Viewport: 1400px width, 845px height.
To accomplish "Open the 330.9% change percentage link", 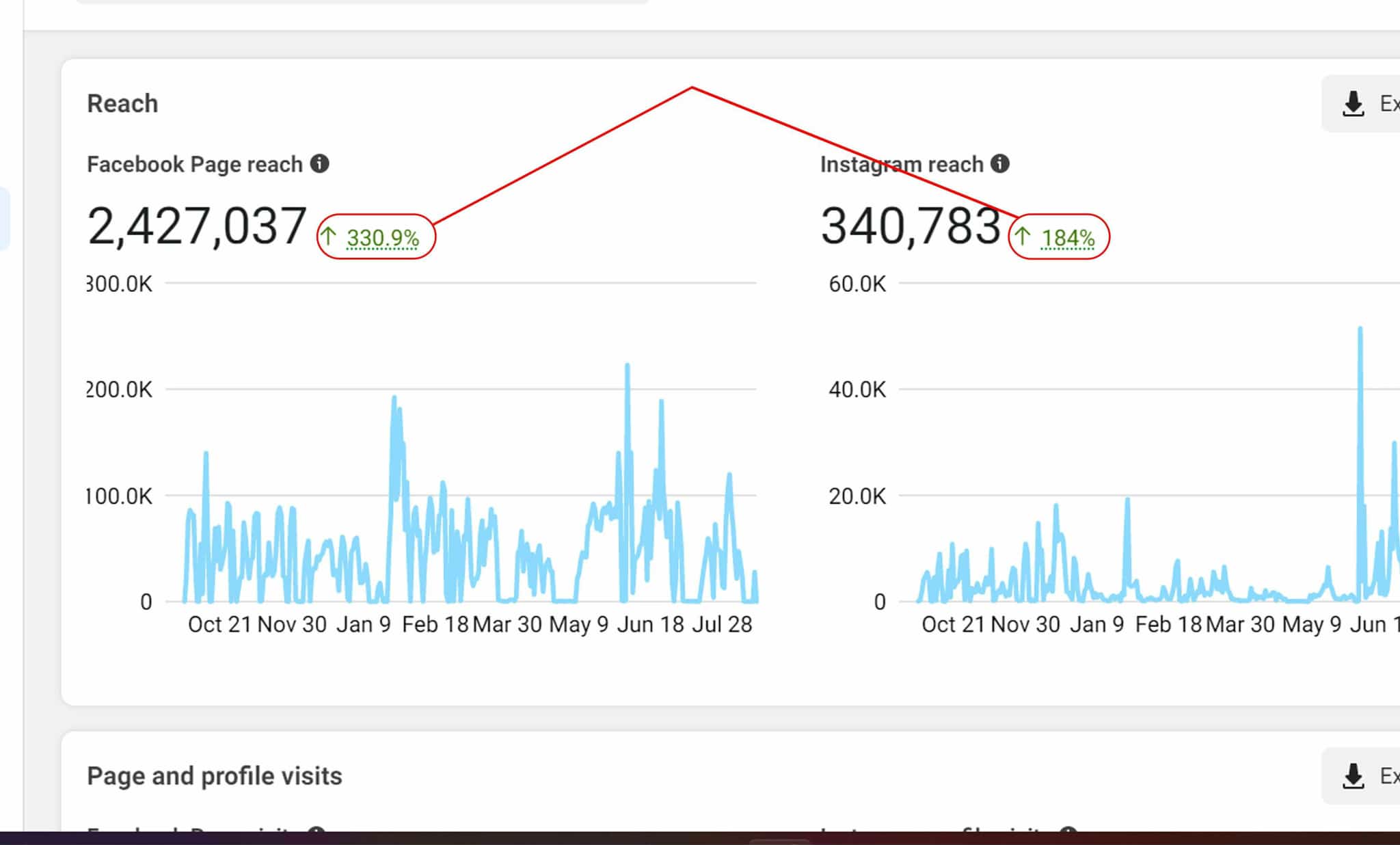I will tap(383, 238).
